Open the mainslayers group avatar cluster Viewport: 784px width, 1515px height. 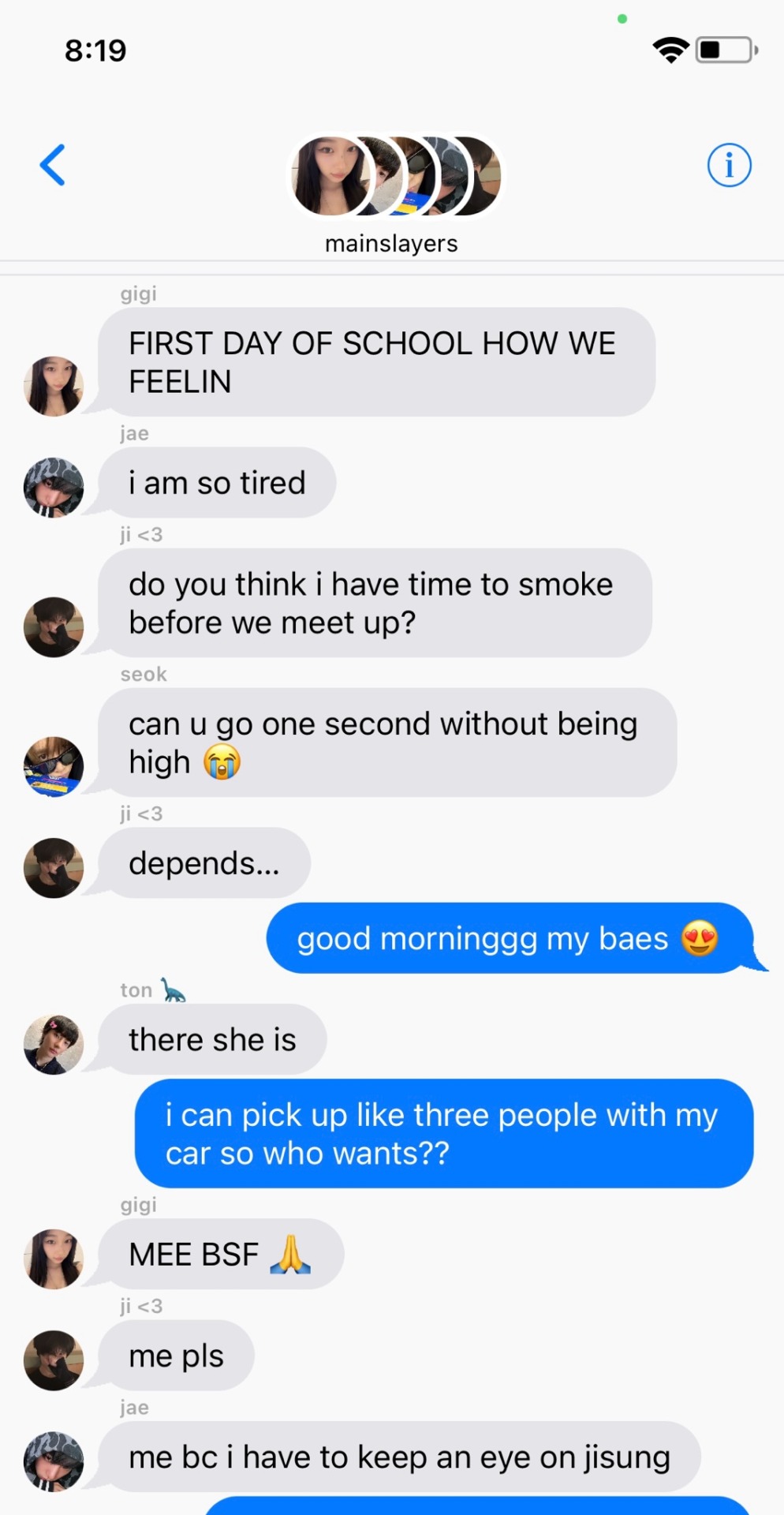pos(395,175)
